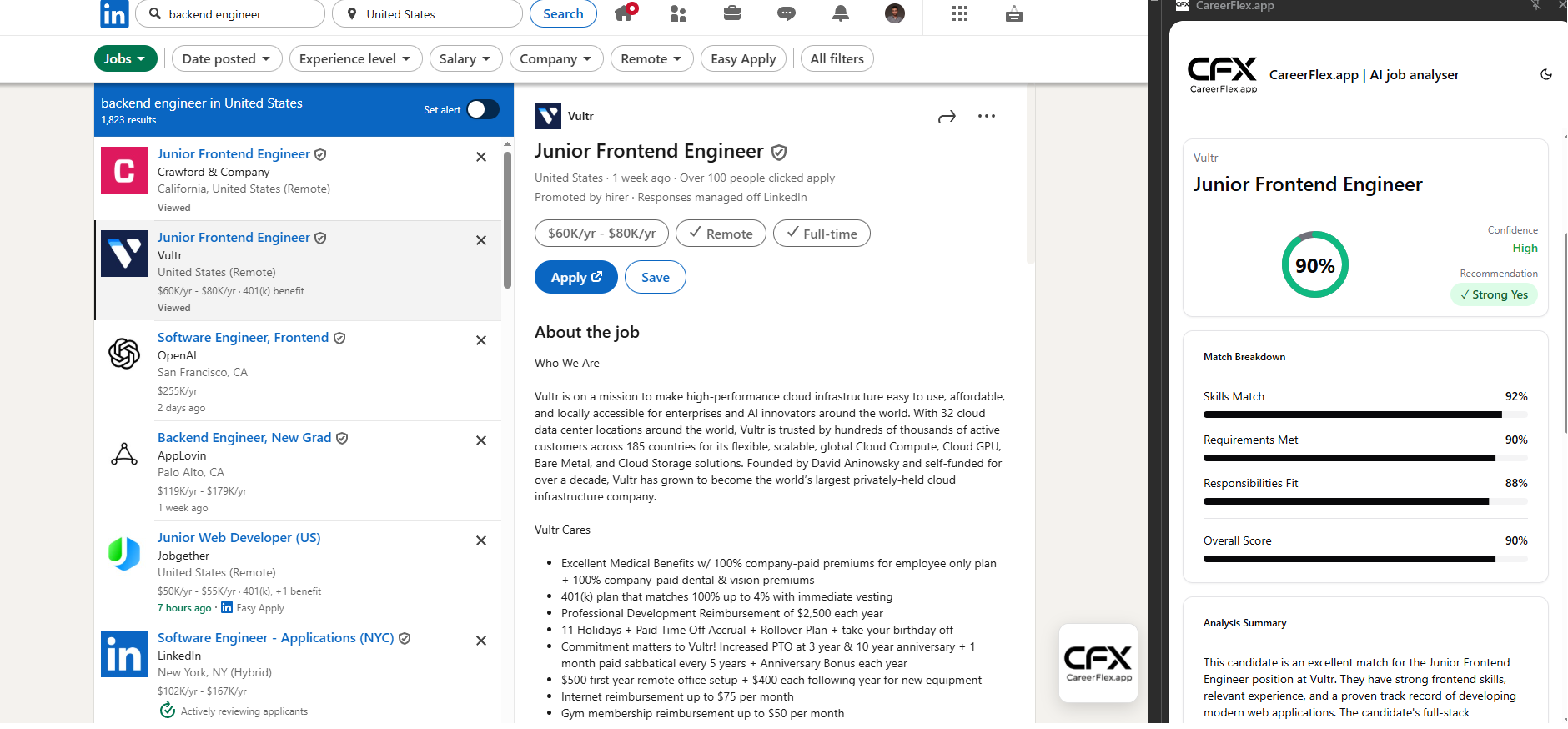The image size is (1568, 729).
Task: Open Jobs briefcase icon in navbar
Action: click(732, 13)
